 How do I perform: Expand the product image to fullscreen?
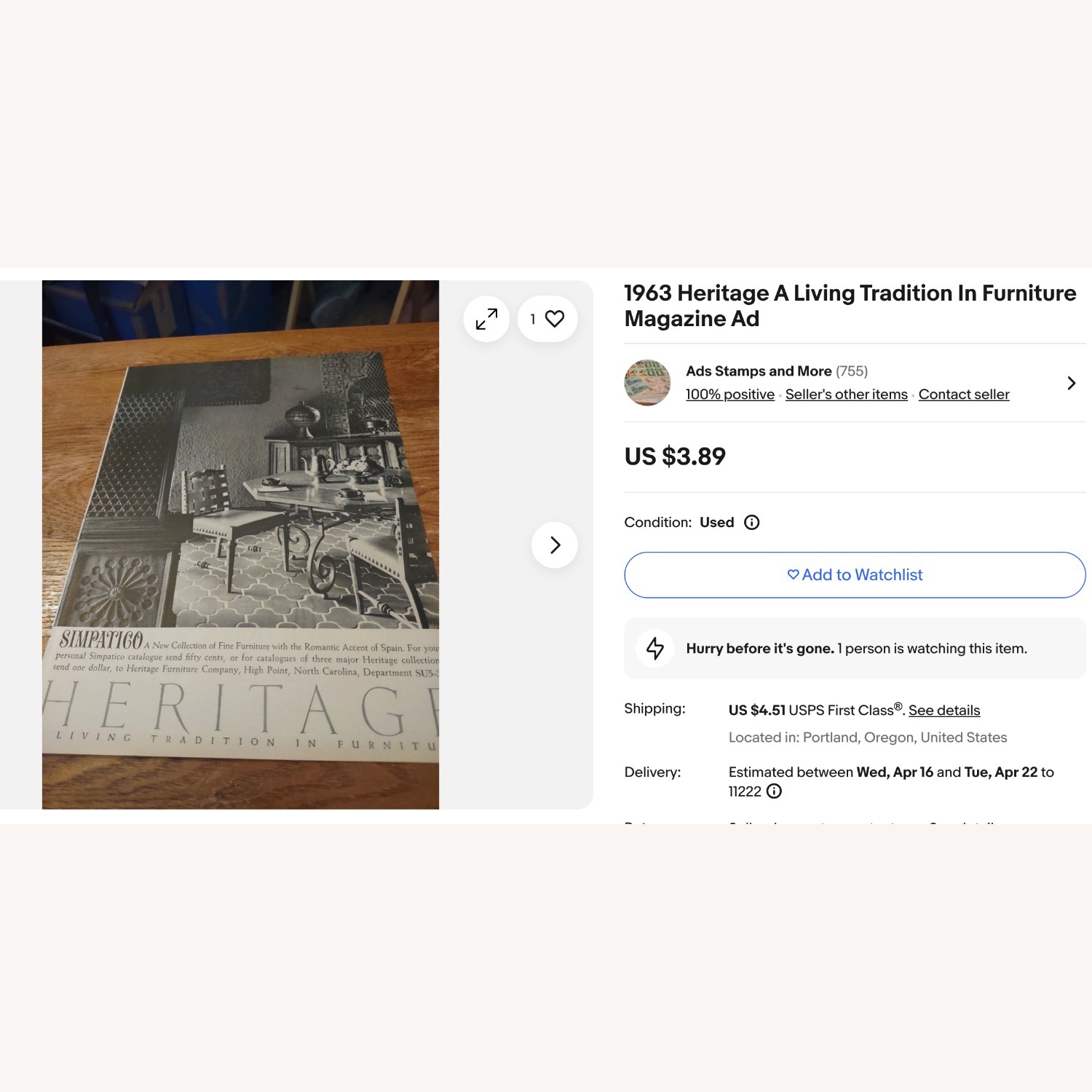click(486, 319)
